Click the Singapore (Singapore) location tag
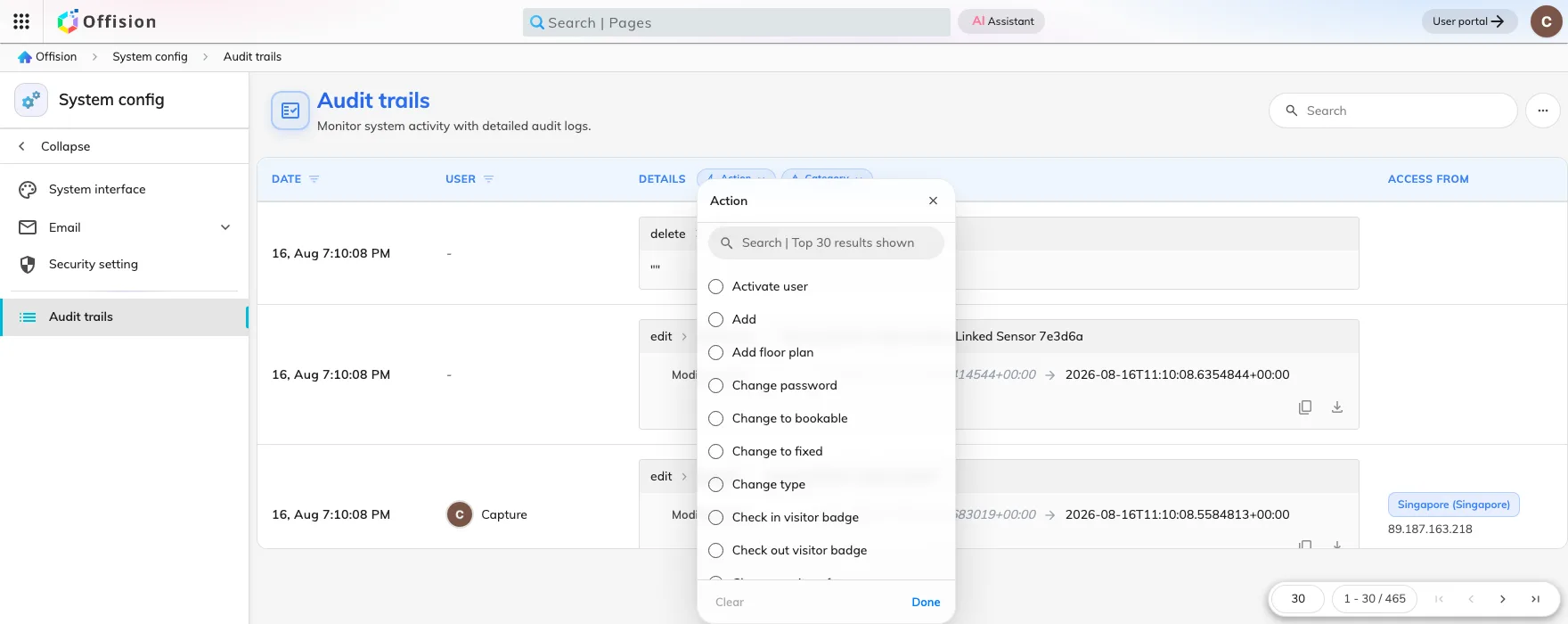This screenshot has height=624, width=1568. [1453, 505]
